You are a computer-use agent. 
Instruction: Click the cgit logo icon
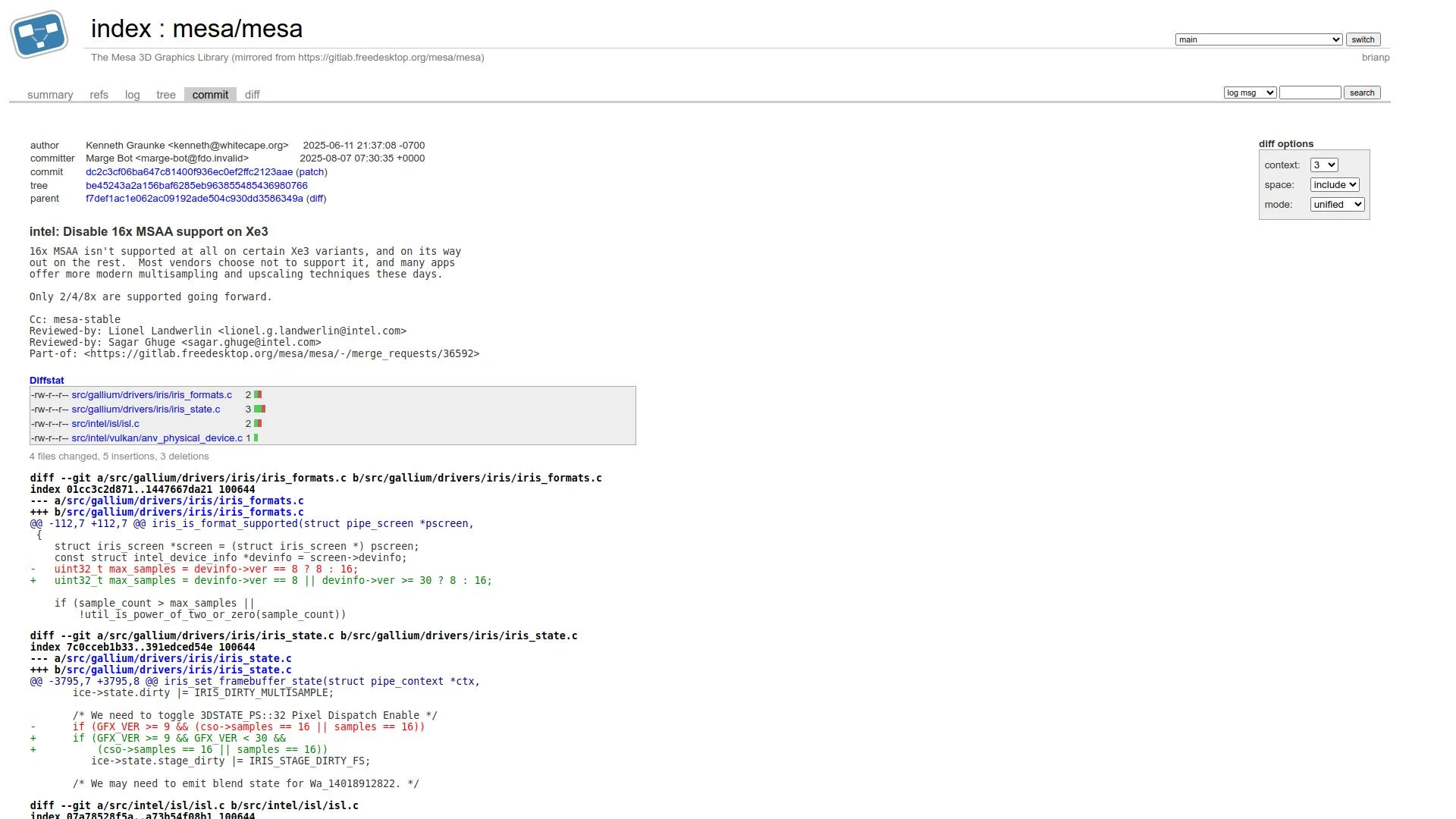point(39,34)
